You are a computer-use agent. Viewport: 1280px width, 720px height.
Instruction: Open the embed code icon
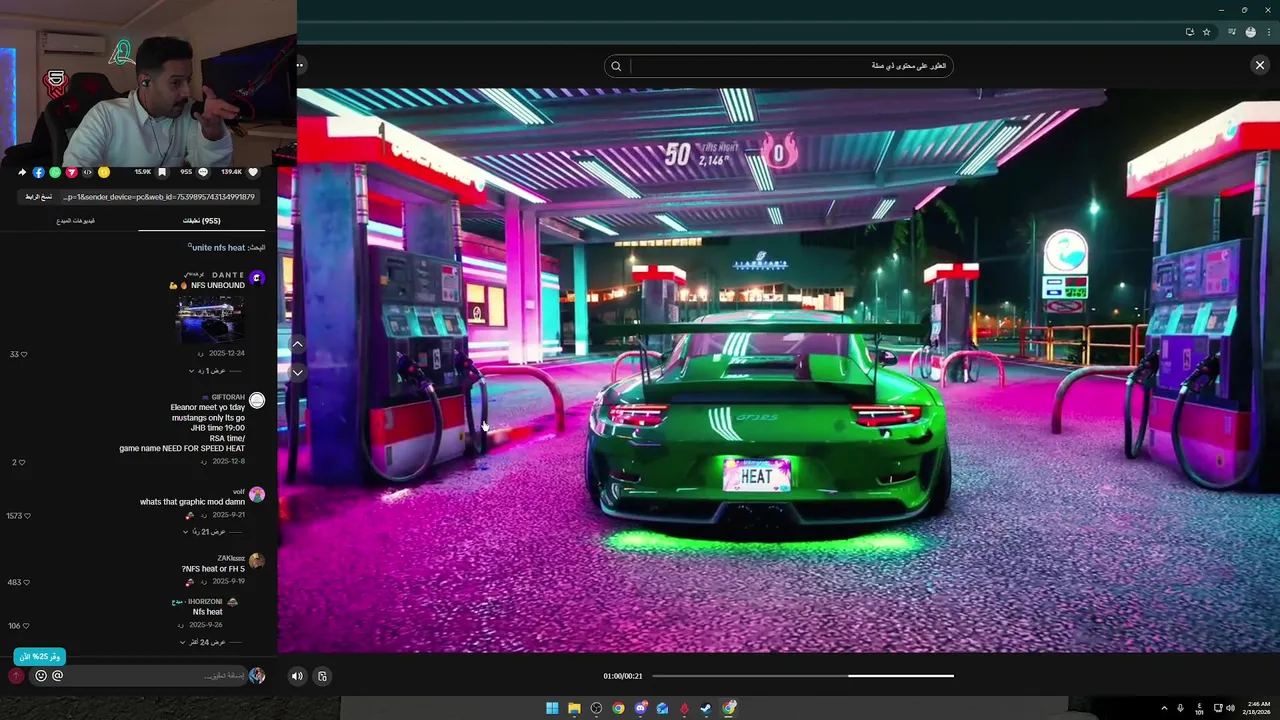[x=88, y=172]
